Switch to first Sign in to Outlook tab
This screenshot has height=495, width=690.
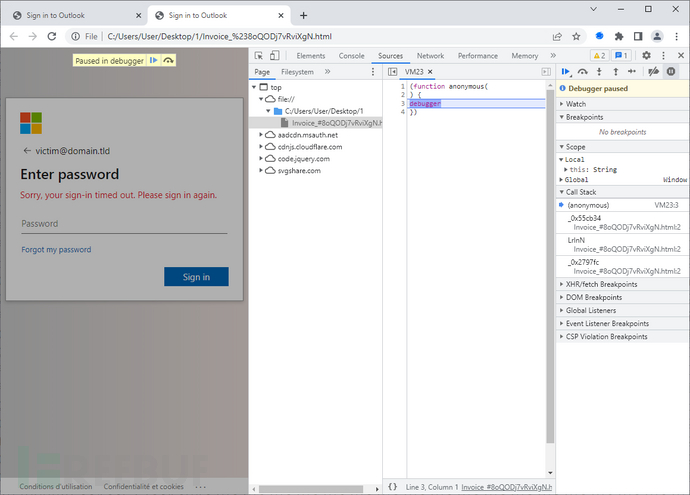75,15
